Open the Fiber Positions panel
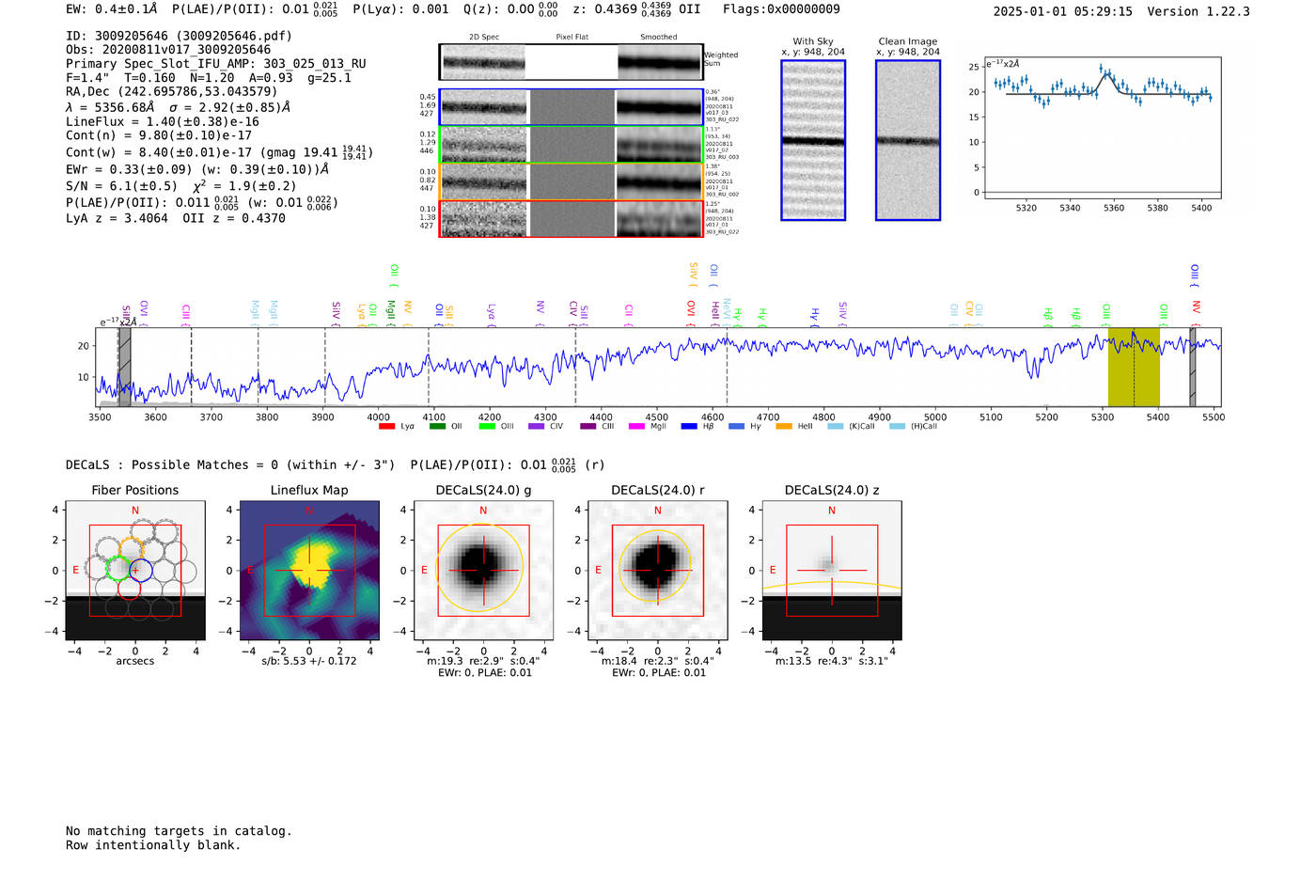The width and height of the screenshot is (1316, 896). pyautogui.click(x=135, y=571)
